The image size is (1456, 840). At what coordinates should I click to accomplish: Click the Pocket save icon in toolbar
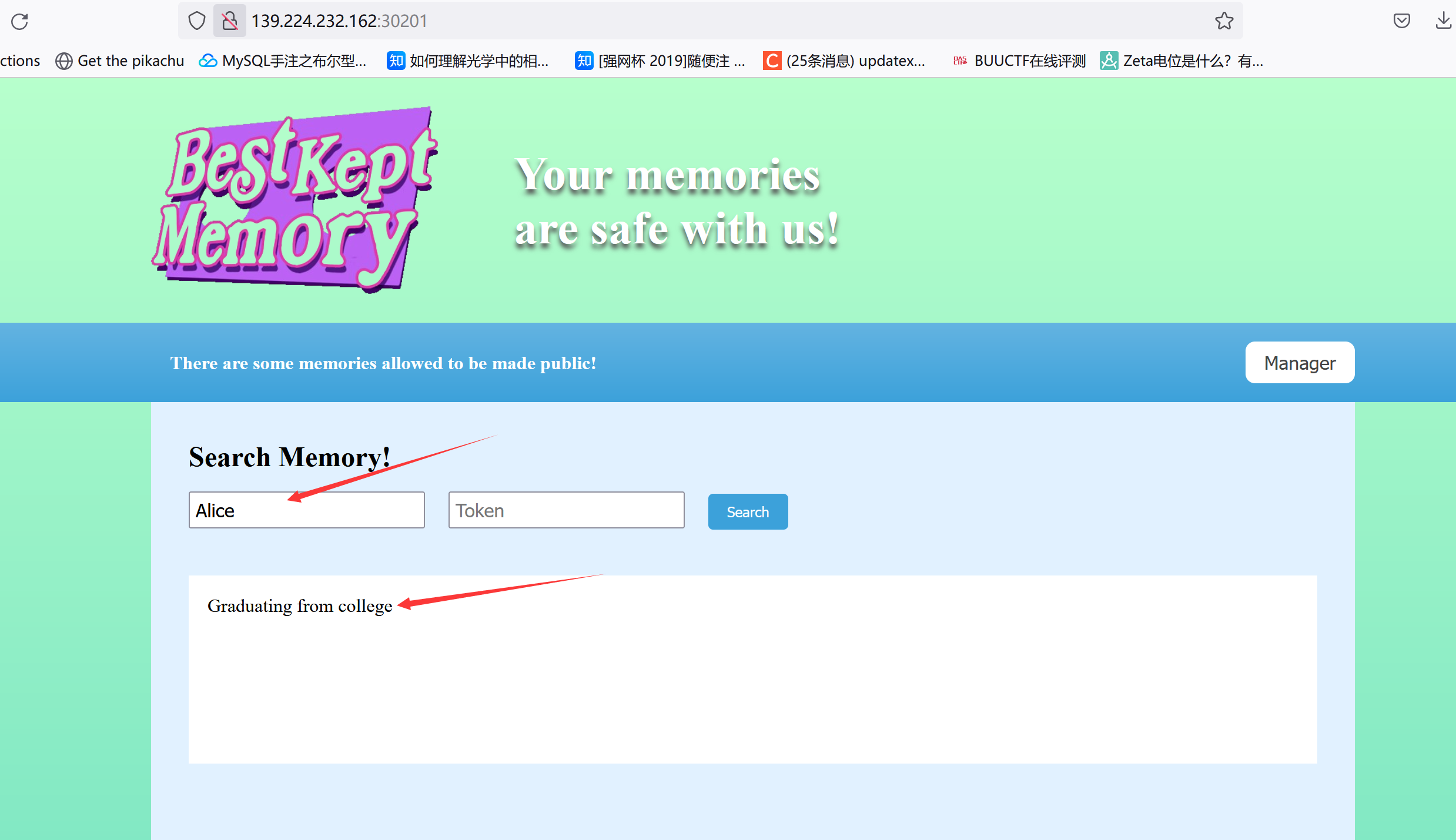coord(1401,19)
